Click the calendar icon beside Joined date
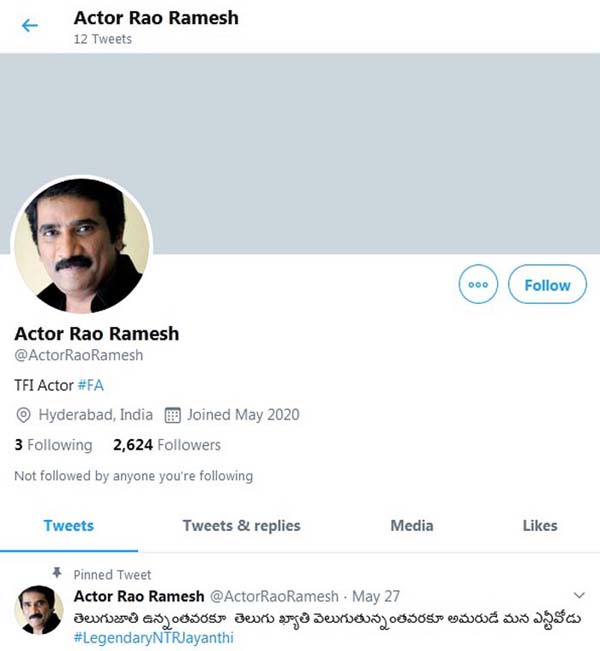Image resolution: width=600 pixels, height=651 pixels. 171,415
